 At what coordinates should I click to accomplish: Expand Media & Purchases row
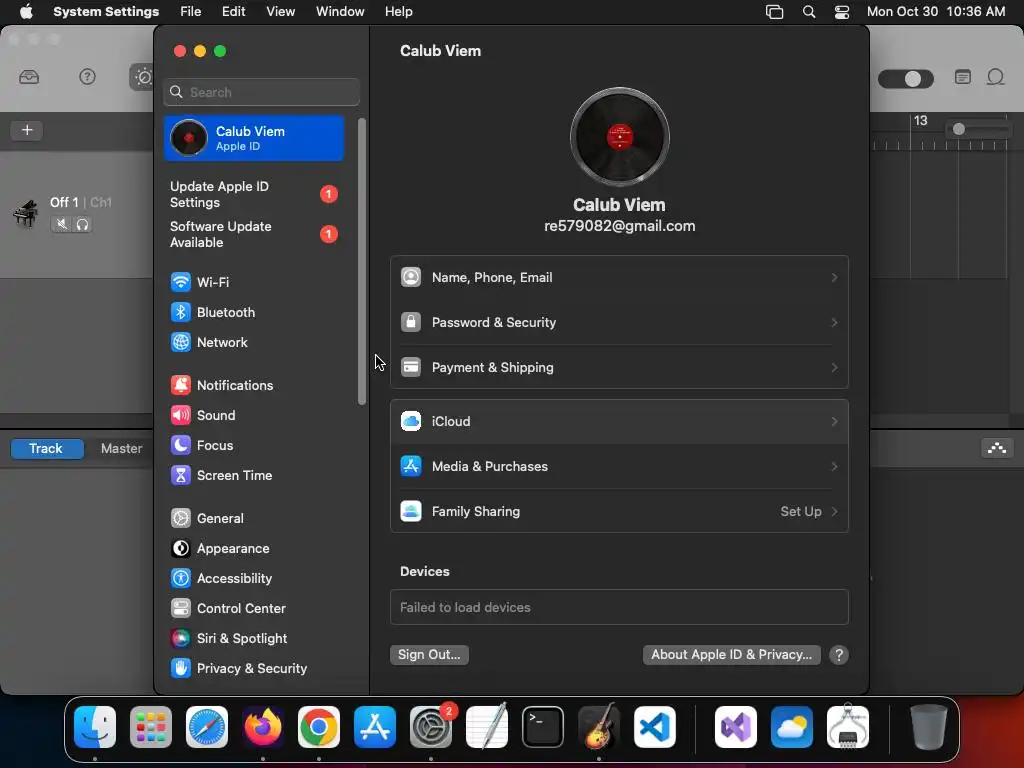pos(619,467)
